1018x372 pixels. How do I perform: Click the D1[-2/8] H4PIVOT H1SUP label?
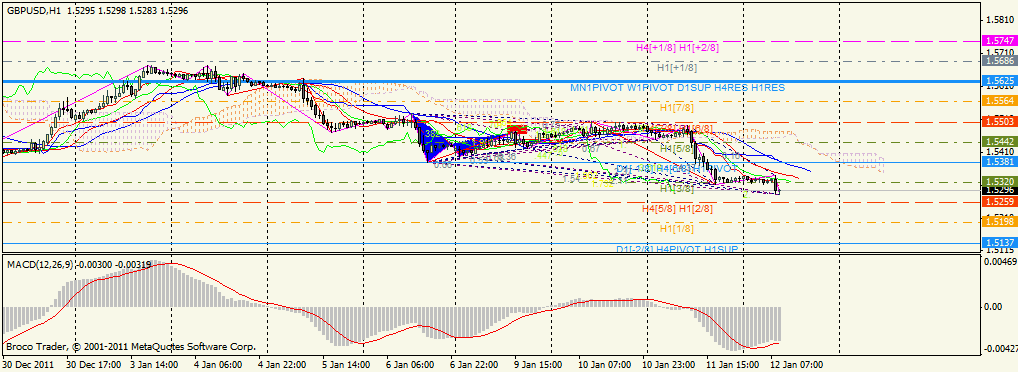click(678, 249)
